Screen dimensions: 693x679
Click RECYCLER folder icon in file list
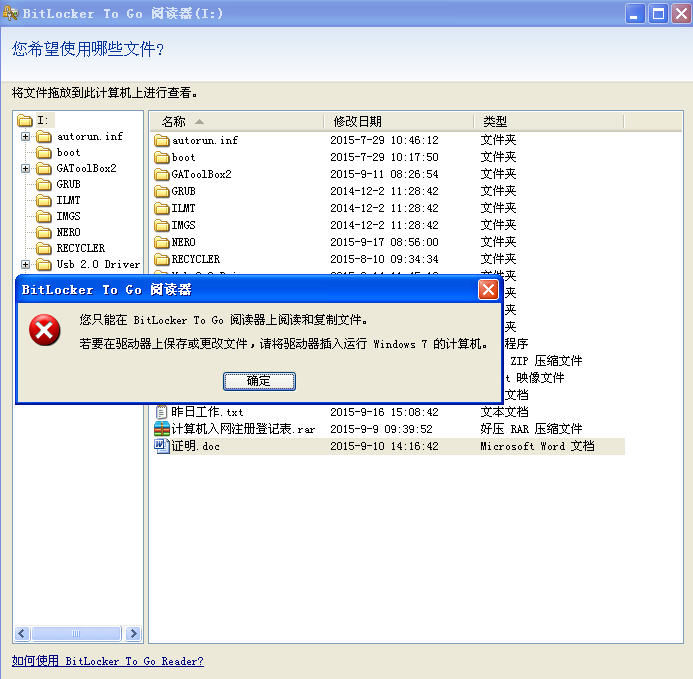[x=162, y=259]
